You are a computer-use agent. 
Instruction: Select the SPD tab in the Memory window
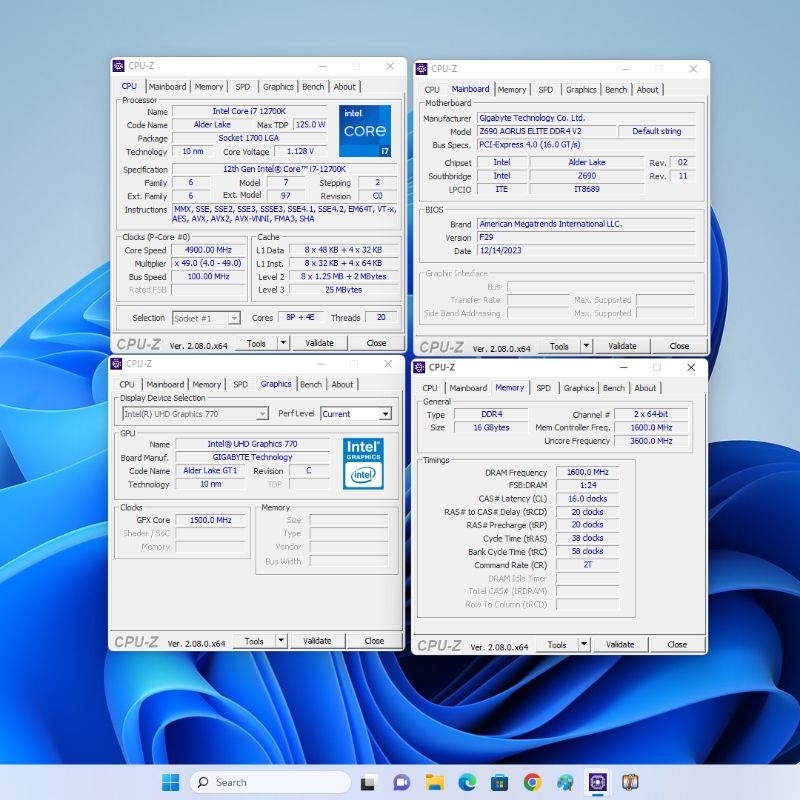[543, 388]
